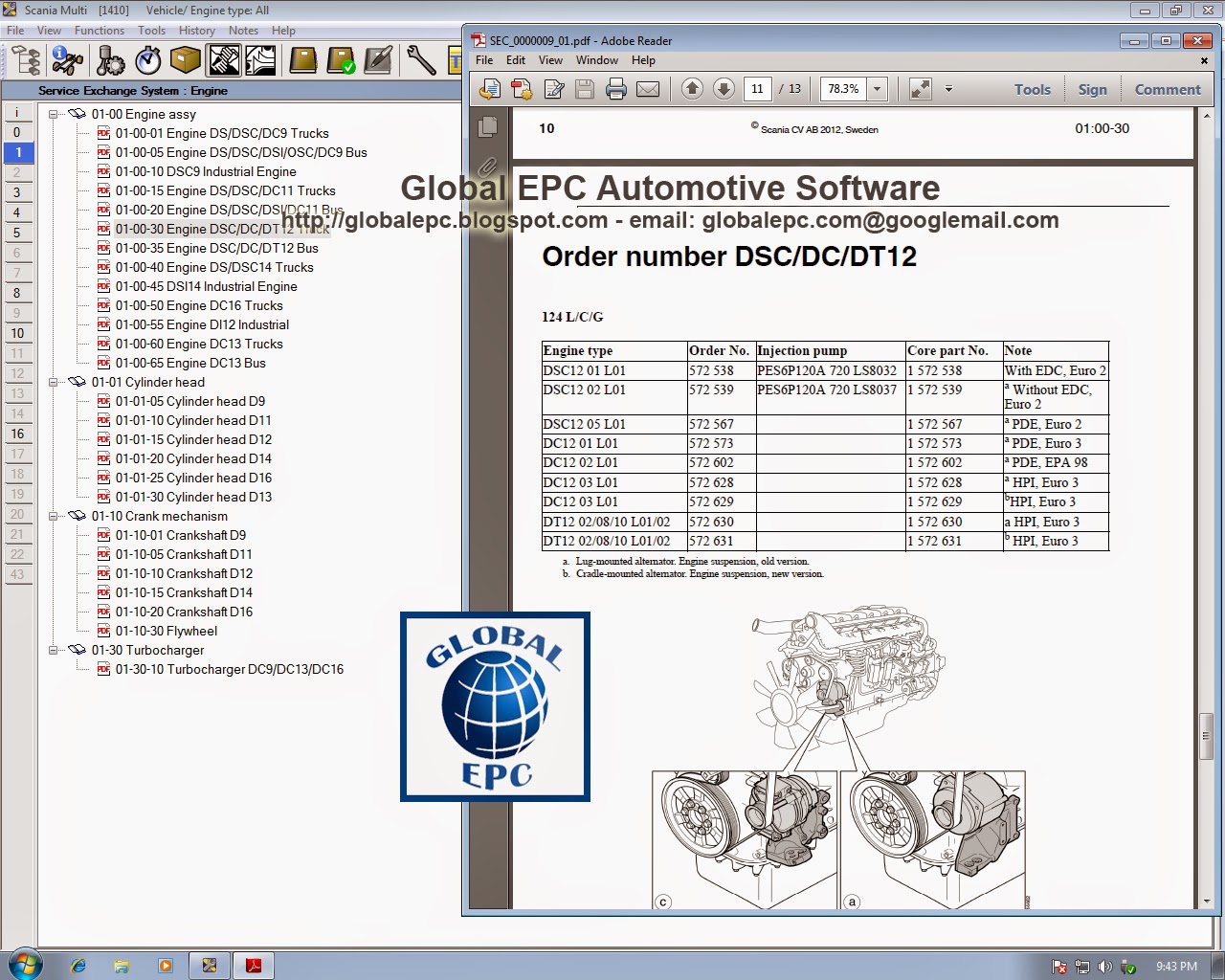
Task: Click the volume speaker tray icon
Action: (x=1105, y=967)
